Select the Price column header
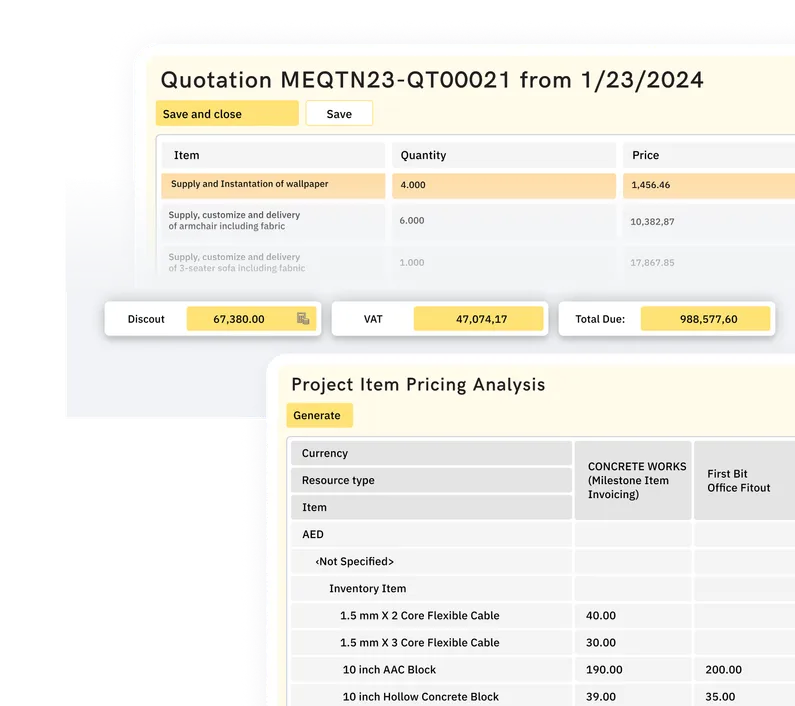Viewport: 795px width, 706px height. [x=709, y=155]
